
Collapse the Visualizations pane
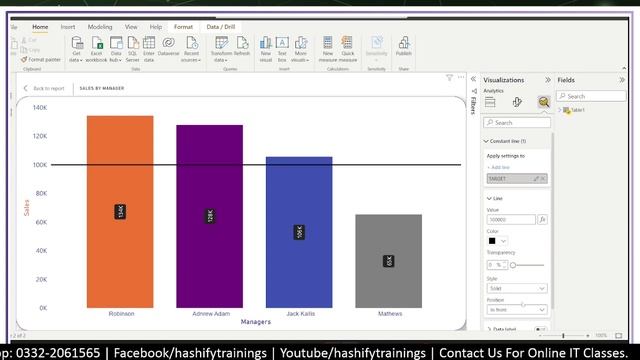548,80
